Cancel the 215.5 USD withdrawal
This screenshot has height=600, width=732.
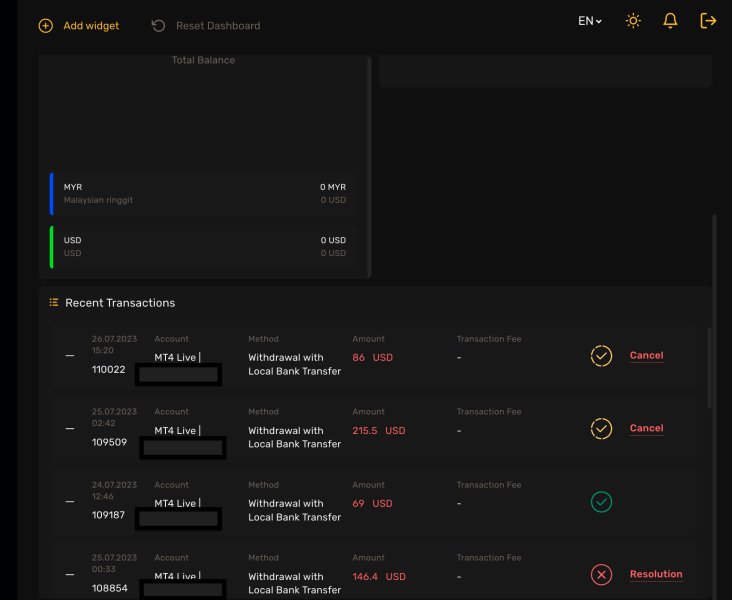tap(646, 428)
